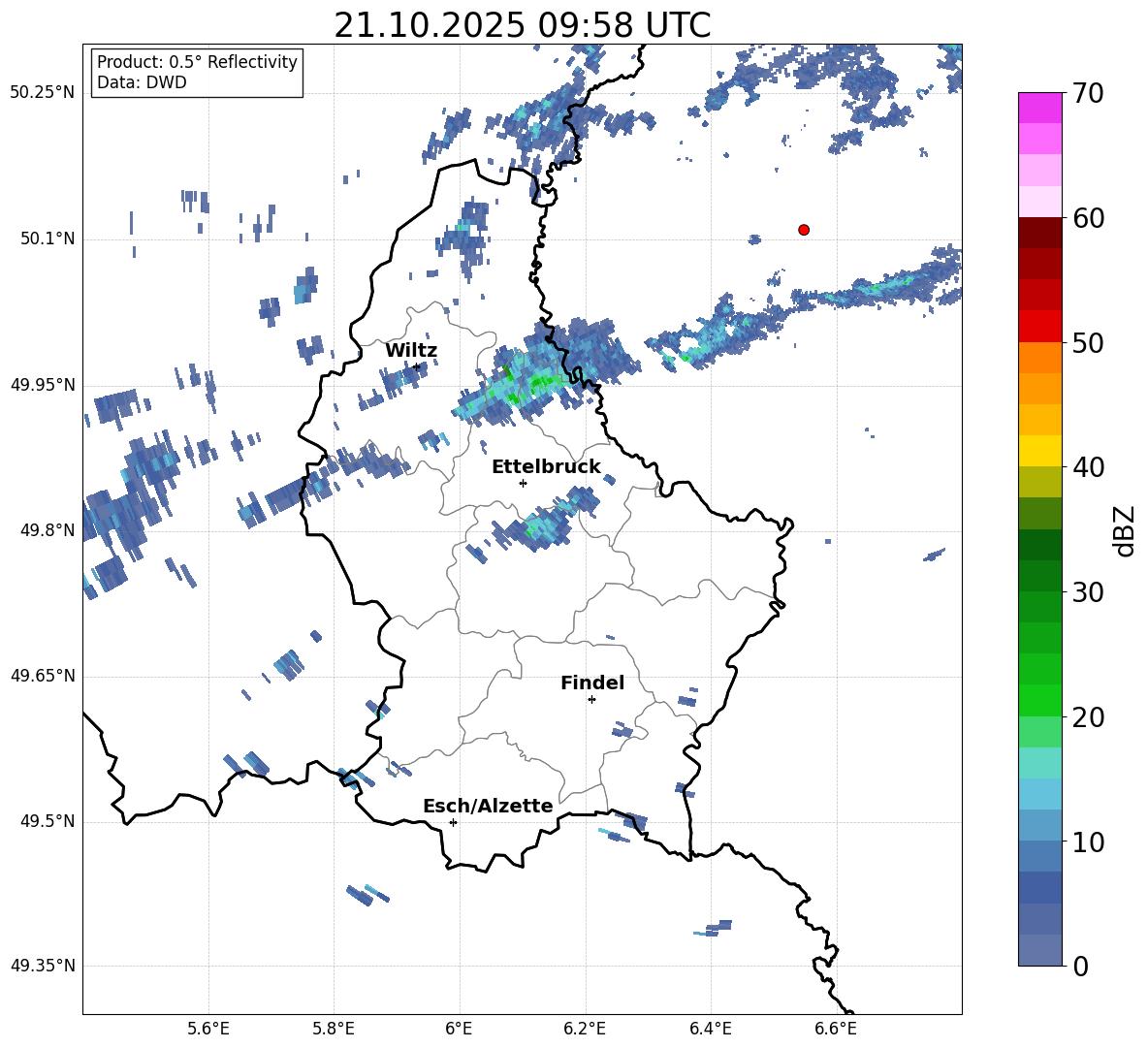Click the Findel location cross marker
The image size is (1148, 1048).
click(591, 700)
